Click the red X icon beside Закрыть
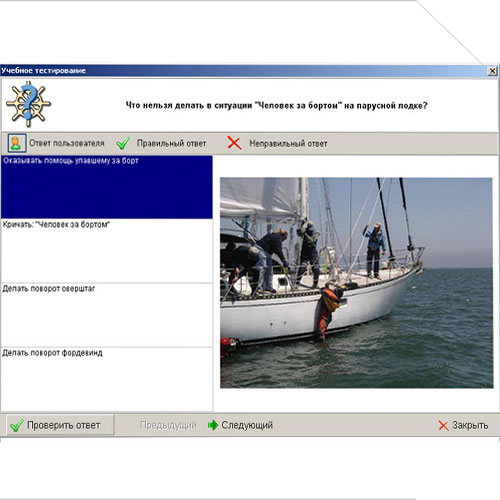This screenshot has height=500, width=500. (443, 425)
